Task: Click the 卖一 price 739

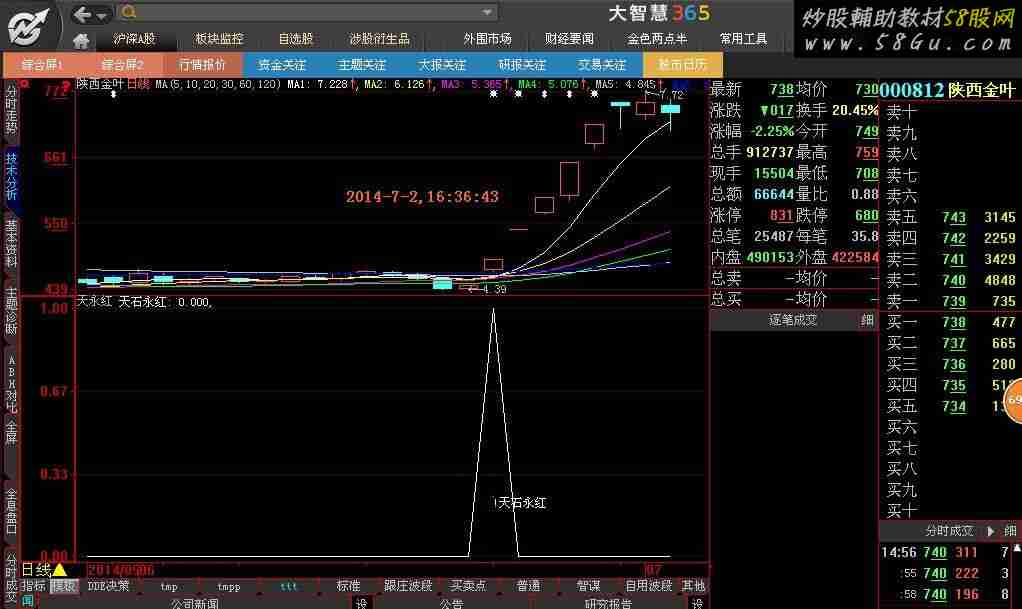Action: (954, 301)
